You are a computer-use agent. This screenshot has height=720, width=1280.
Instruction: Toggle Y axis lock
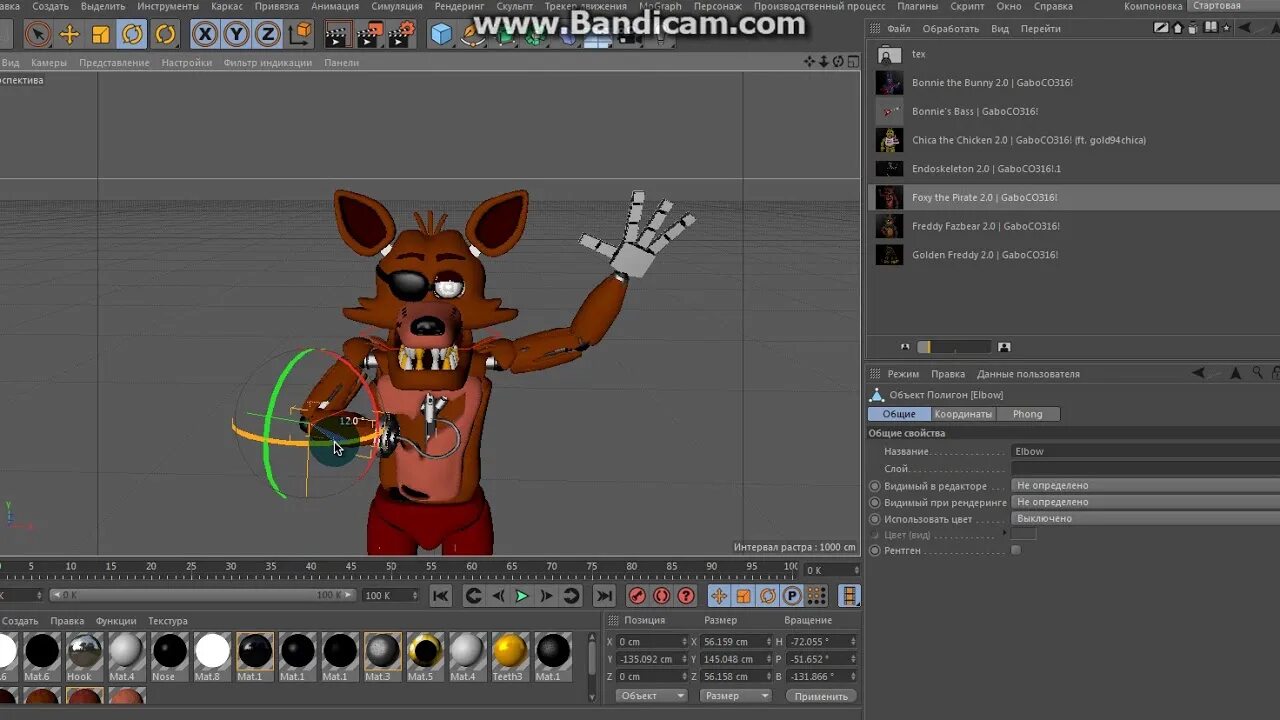click(x=236, y=35)
